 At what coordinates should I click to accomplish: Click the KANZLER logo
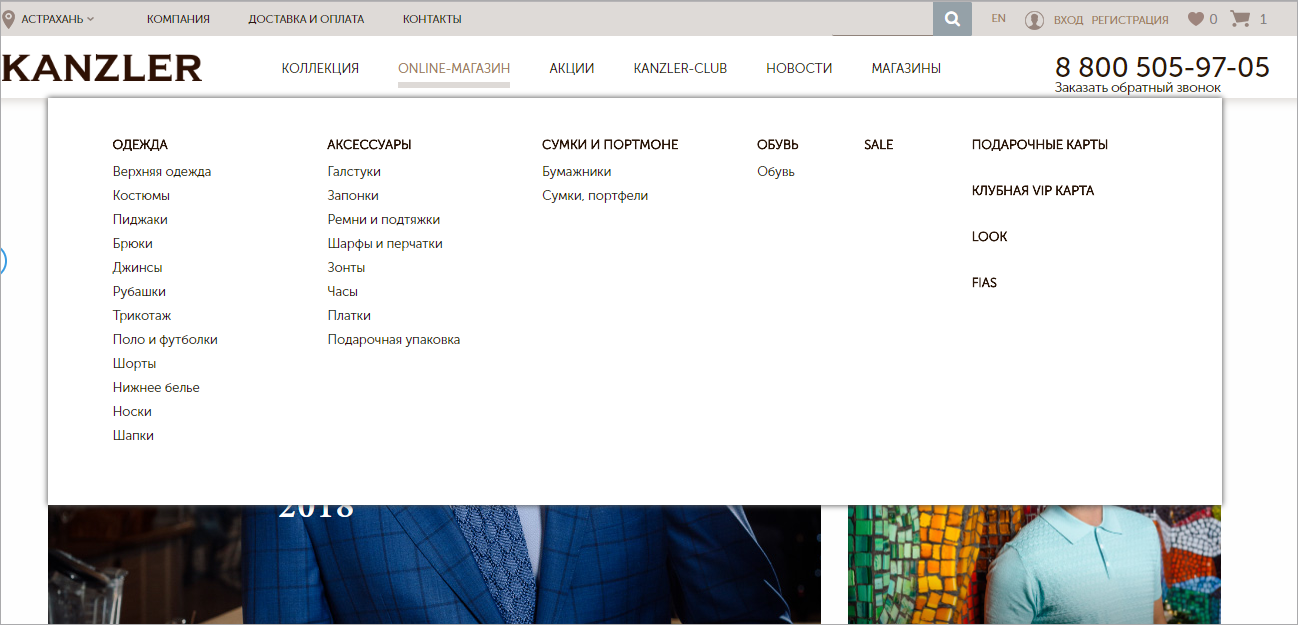pos(102,68)
